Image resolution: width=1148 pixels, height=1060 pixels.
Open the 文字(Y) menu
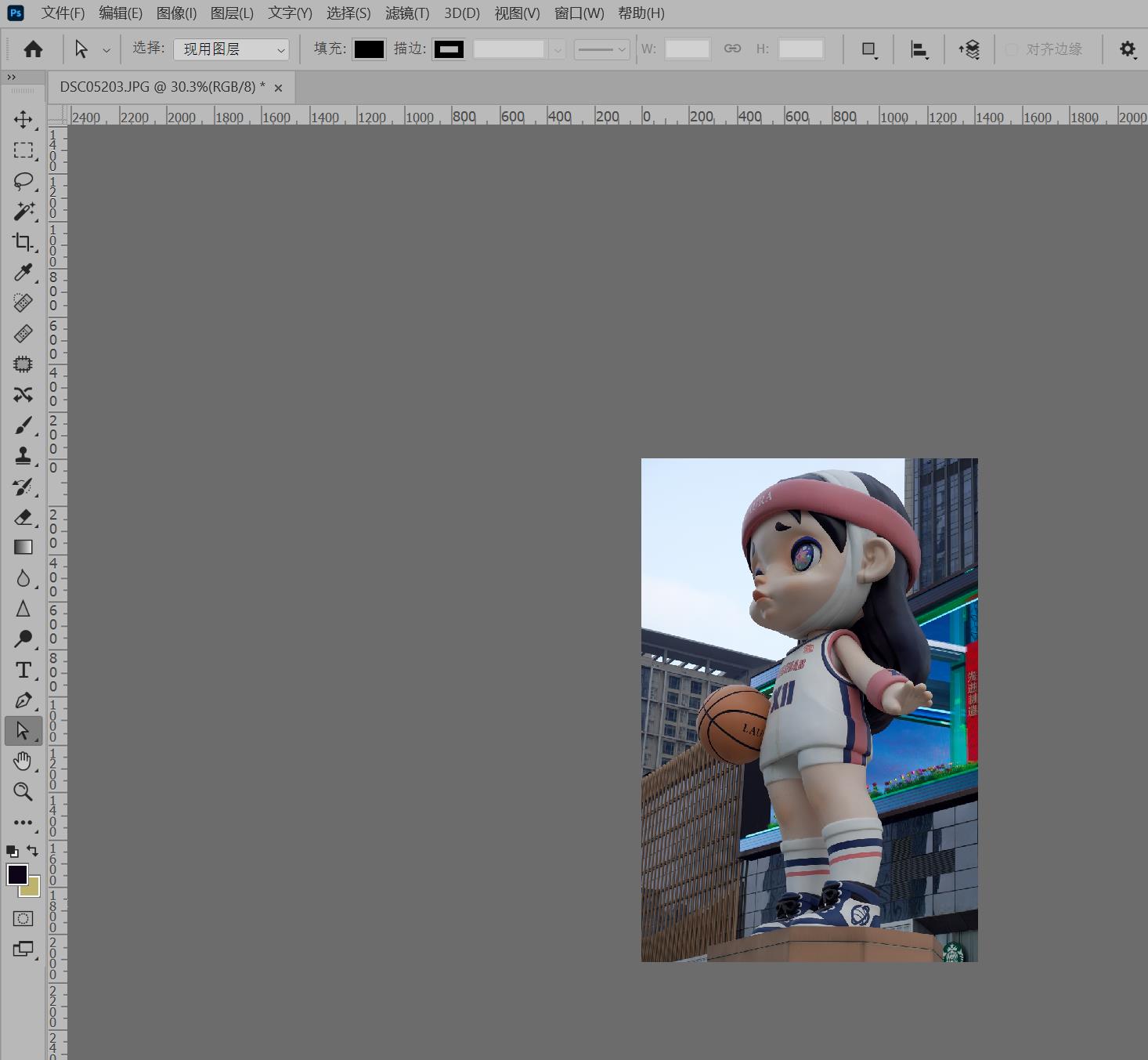[290, 13]
